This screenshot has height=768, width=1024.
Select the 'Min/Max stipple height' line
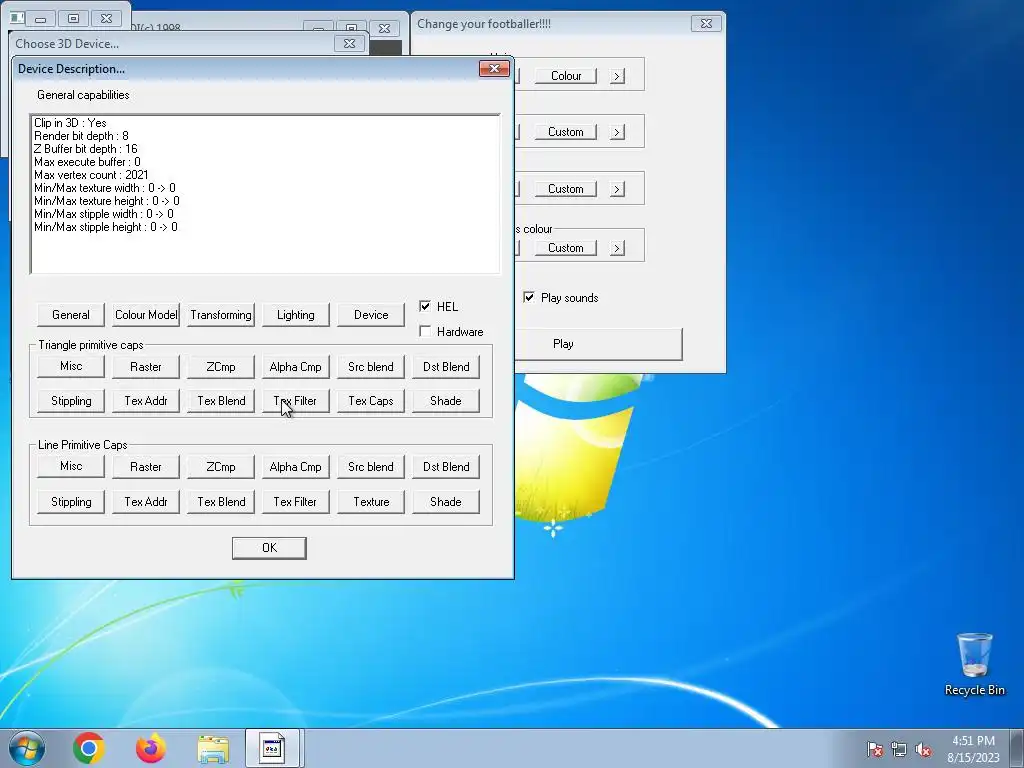tap(106, 227)
